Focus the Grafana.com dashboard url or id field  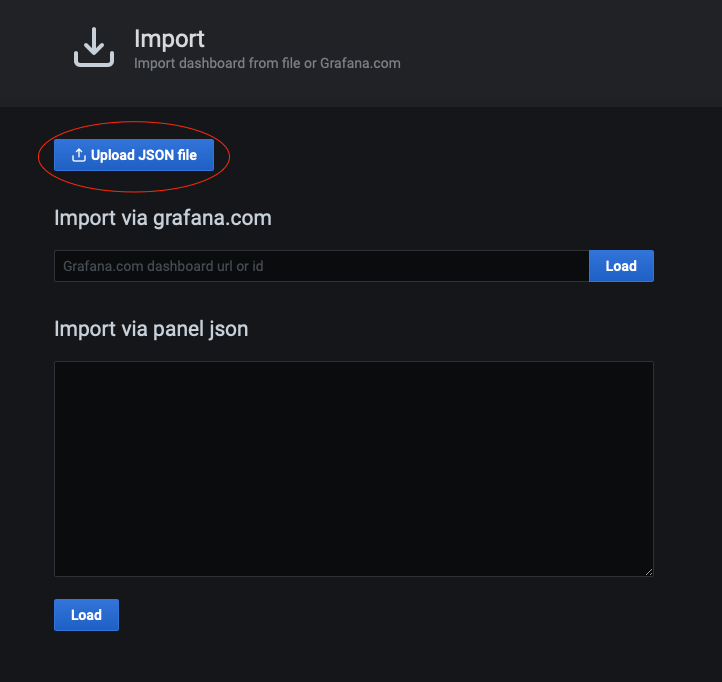click(x=321, y=266)
